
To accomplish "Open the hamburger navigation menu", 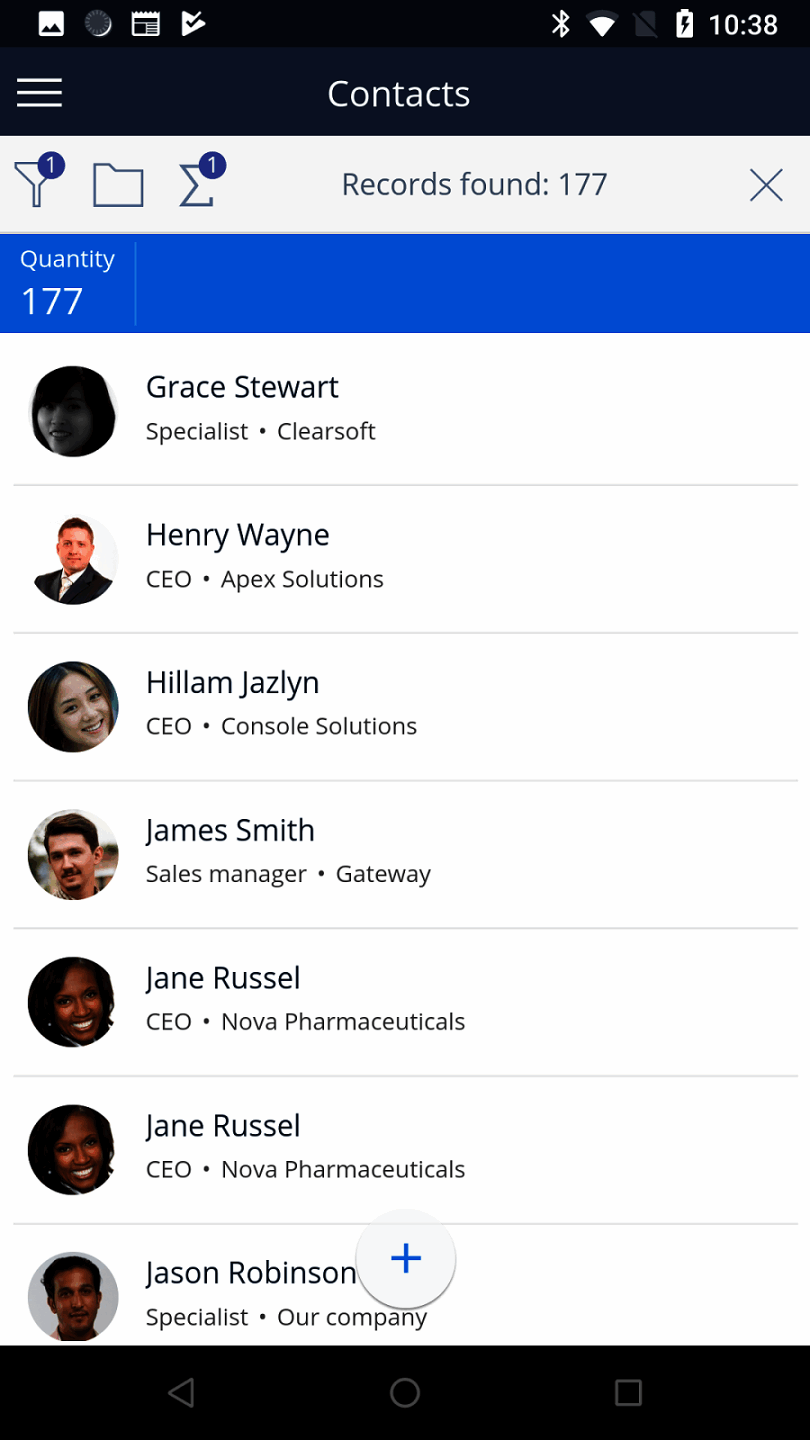I will [x=40, y=93].
